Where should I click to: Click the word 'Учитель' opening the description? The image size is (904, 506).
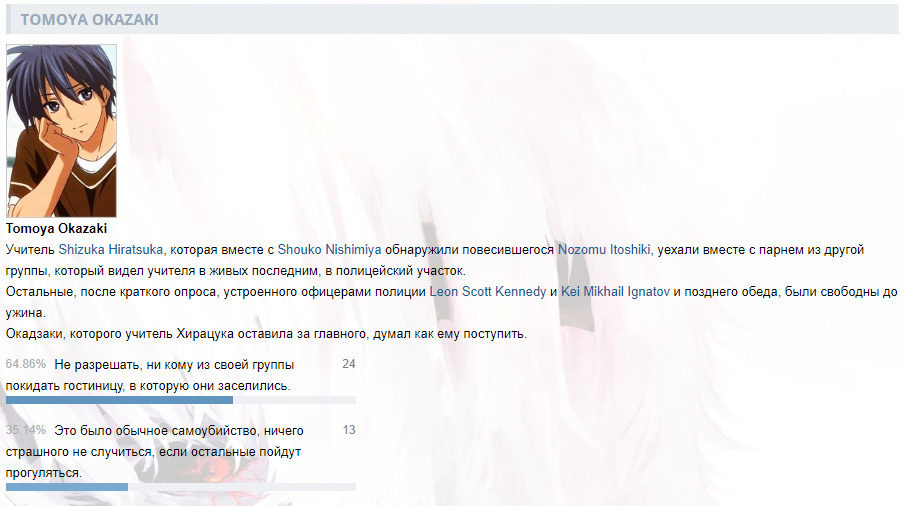pos(30,249)
